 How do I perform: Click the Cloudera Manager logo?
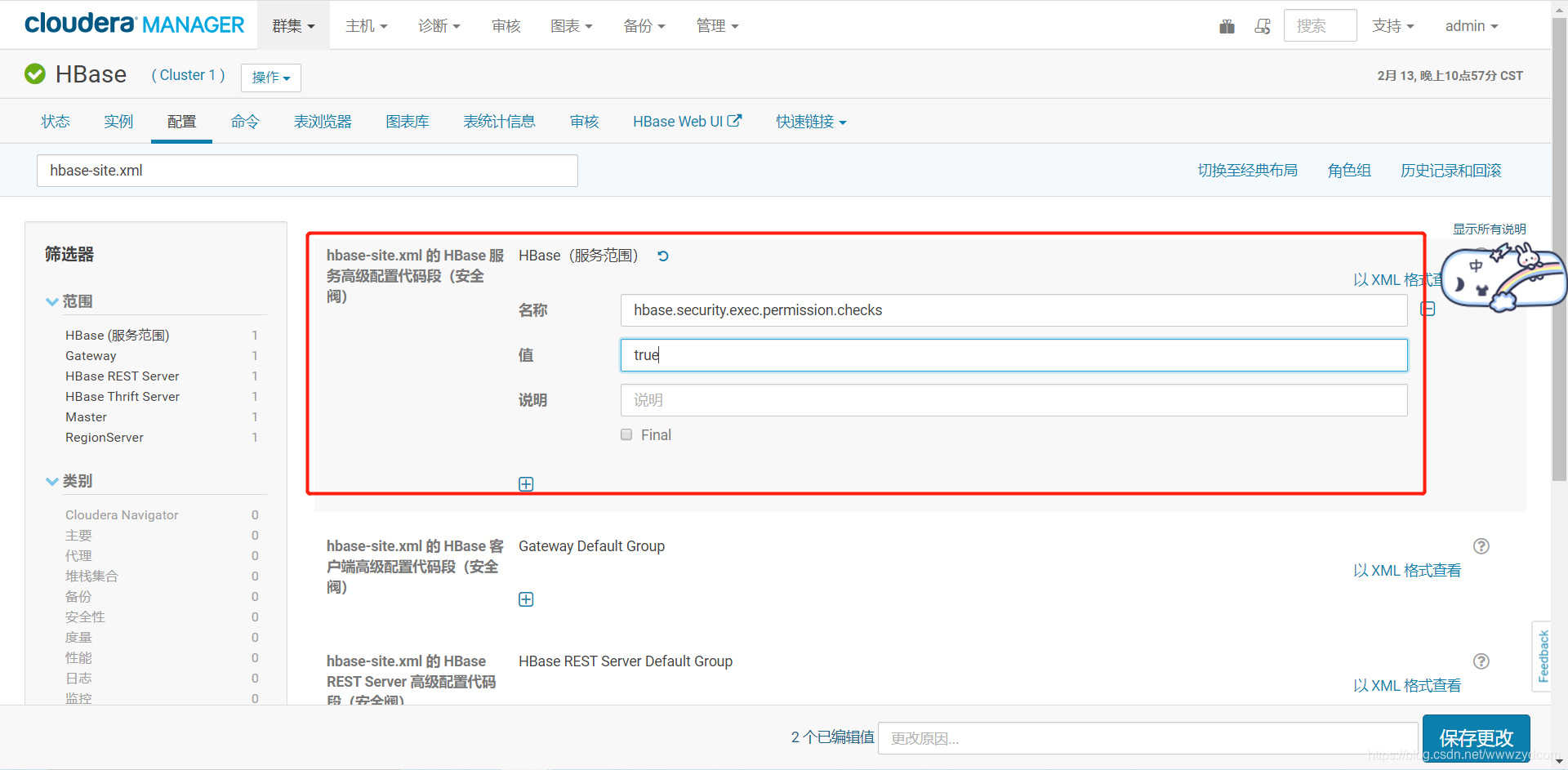pyautogui.click(x=134, y=24)
